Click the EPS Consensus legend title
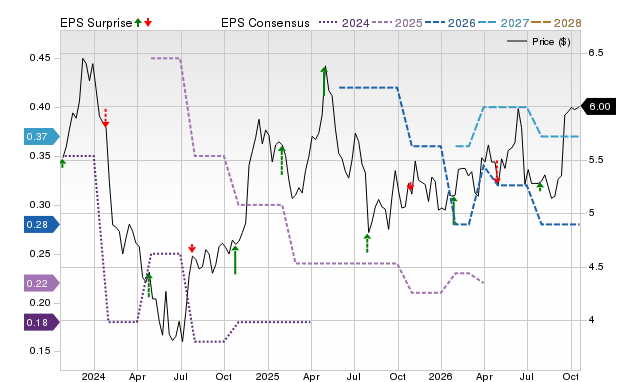The width and height of the screenshot is (640, 382). pyautogui.click(x=265, y=23)
